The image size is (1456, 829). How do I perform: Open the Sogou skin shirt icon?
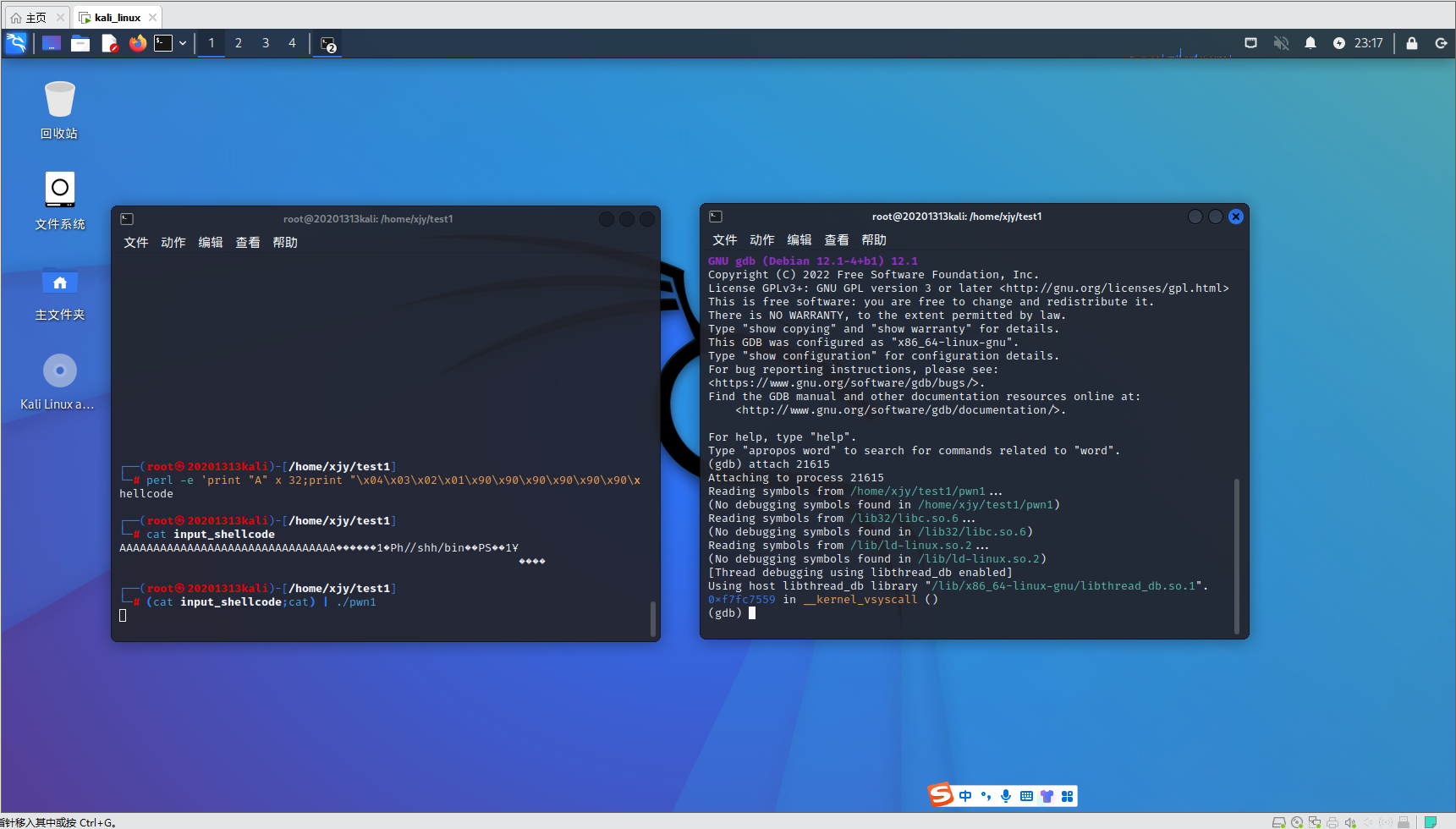(1047, 796)
